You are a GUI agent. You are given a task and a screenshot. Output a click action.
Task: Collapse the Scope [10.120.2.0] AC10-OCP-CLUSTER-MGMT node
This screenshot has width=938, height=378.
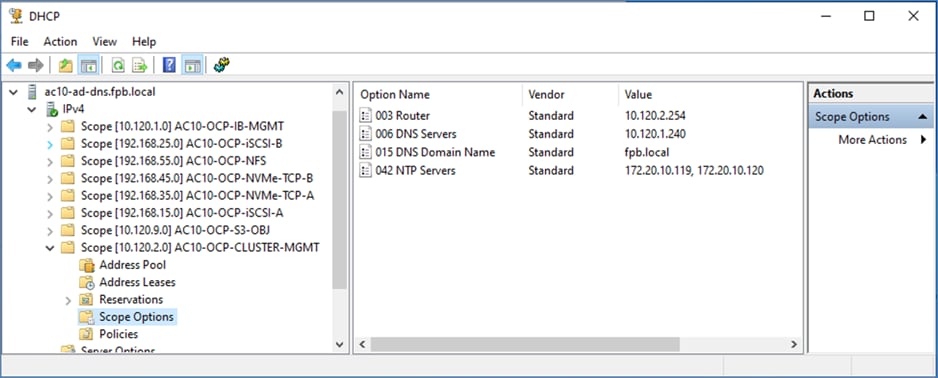coord(50,248)
